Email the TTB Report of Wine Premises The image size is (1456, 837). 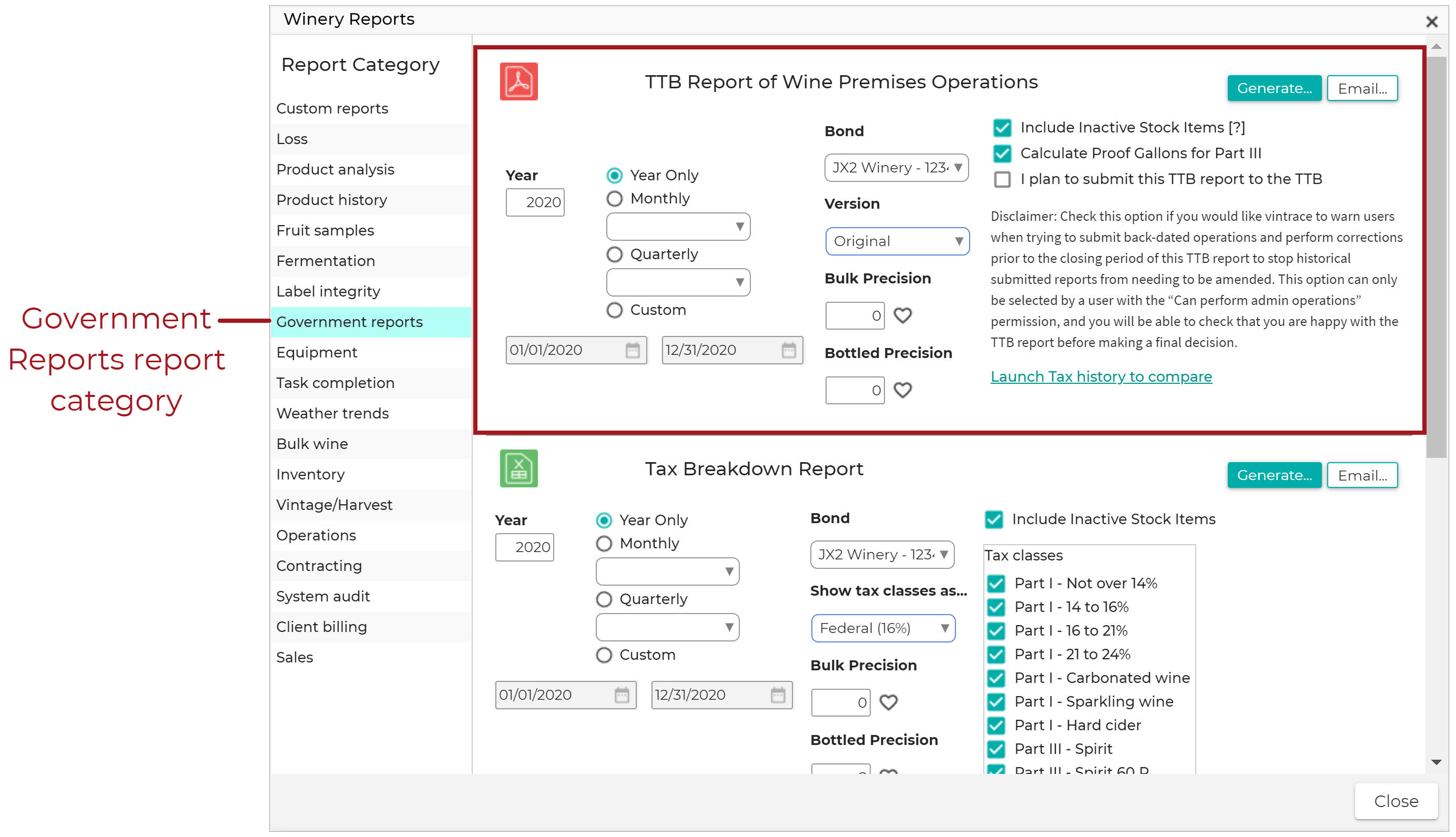tap(1362, 88)
